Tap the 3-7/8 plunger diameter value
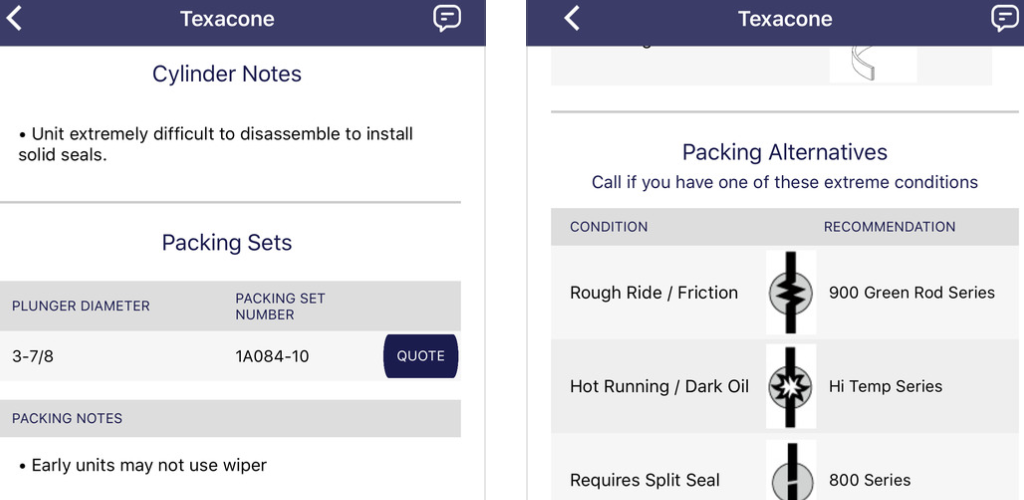The height and width of the screenshot is (500, 1024). [x=33, y=356]
